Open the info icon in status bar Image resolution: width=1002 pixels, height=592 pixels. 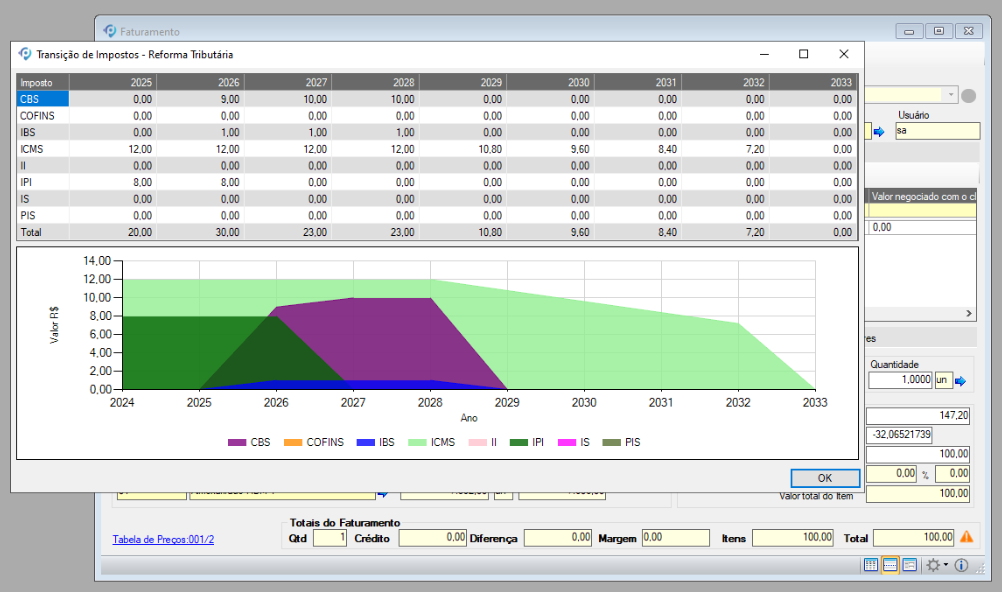tap(961, 565)
